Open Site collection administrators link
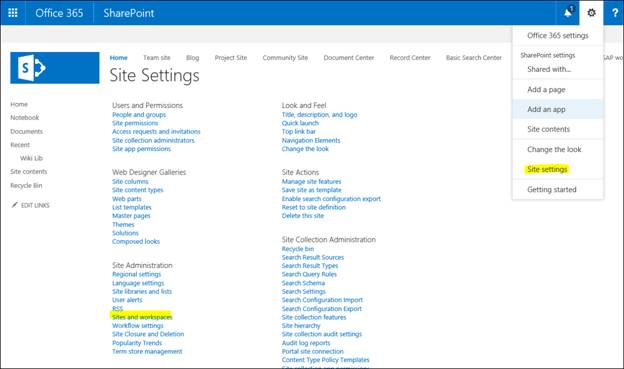Viewport: 624px width, 369px height. (153, 141)
